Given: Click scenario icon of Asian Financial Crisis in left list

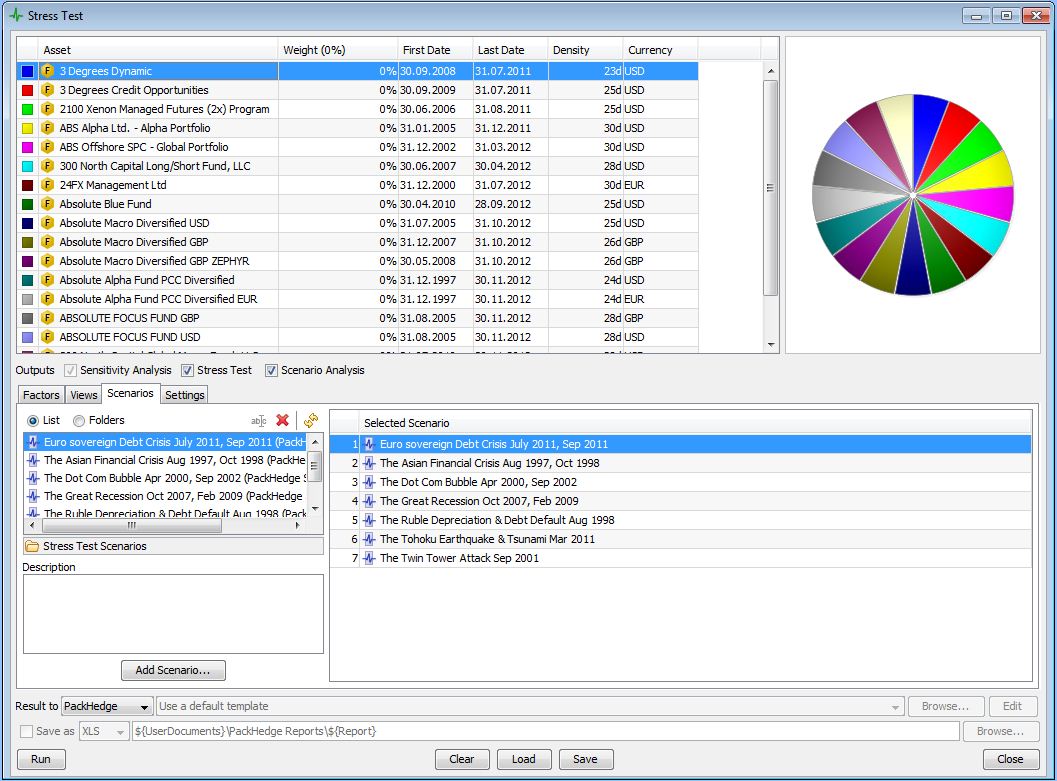Looking at the screenshot, I should tap(33, 460).
